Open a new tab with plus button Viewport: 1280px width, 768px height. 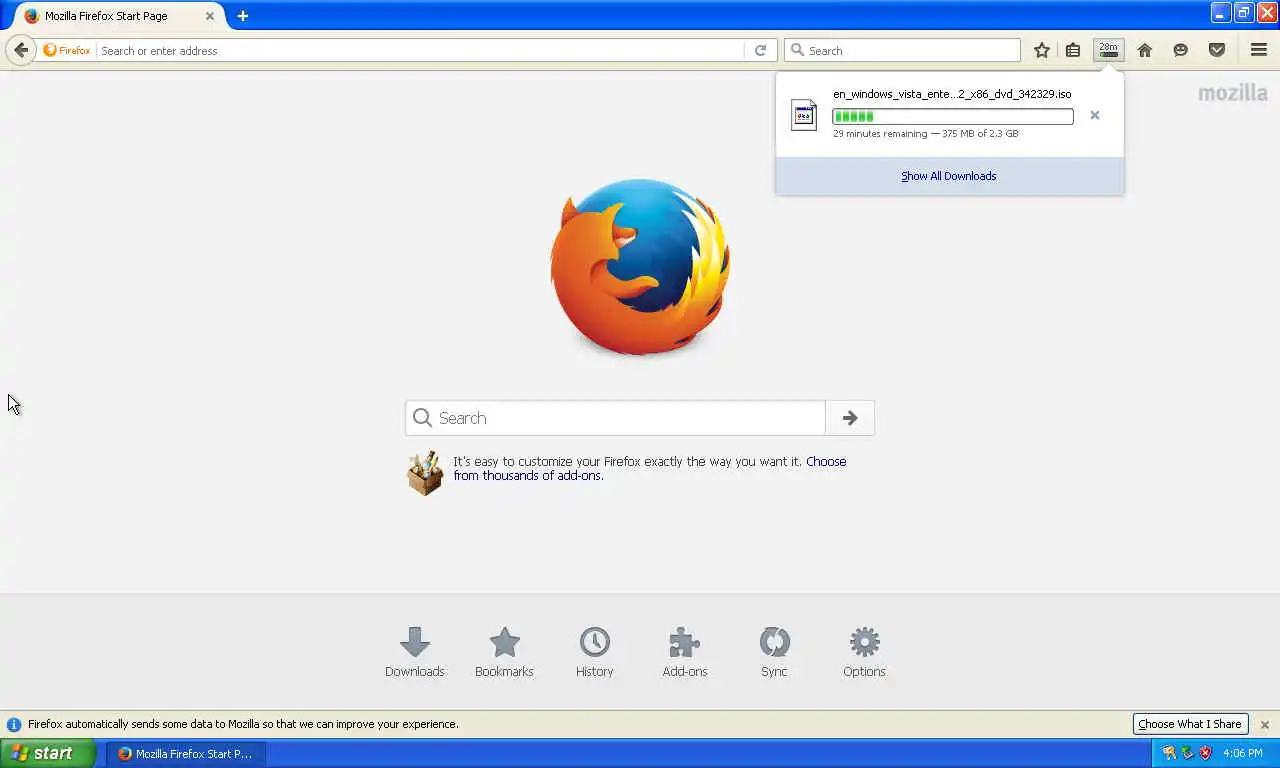coord(242,16)
